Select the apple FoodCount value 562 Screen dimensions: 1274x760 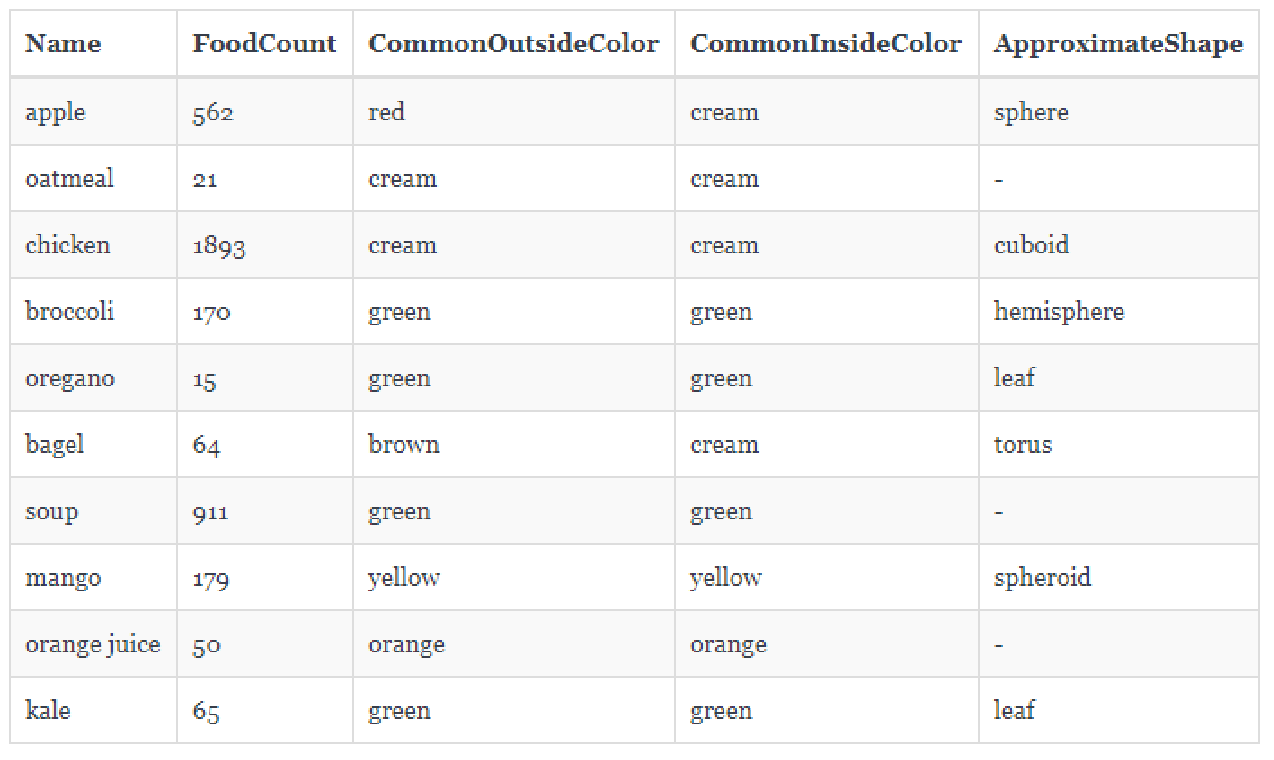(213, 112)
